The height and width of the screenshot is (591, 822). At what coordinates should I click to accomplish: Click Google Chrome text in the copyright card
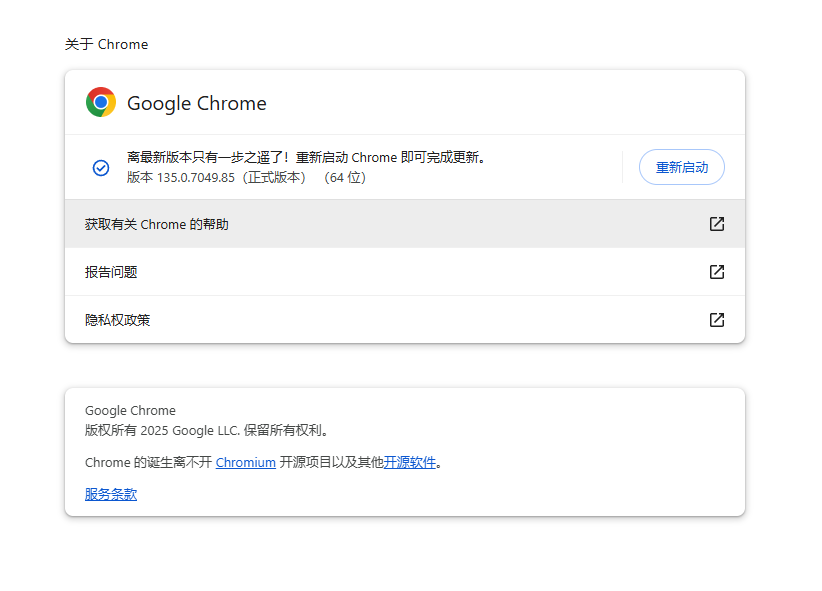pyautogui.click(x=130, y=411)
